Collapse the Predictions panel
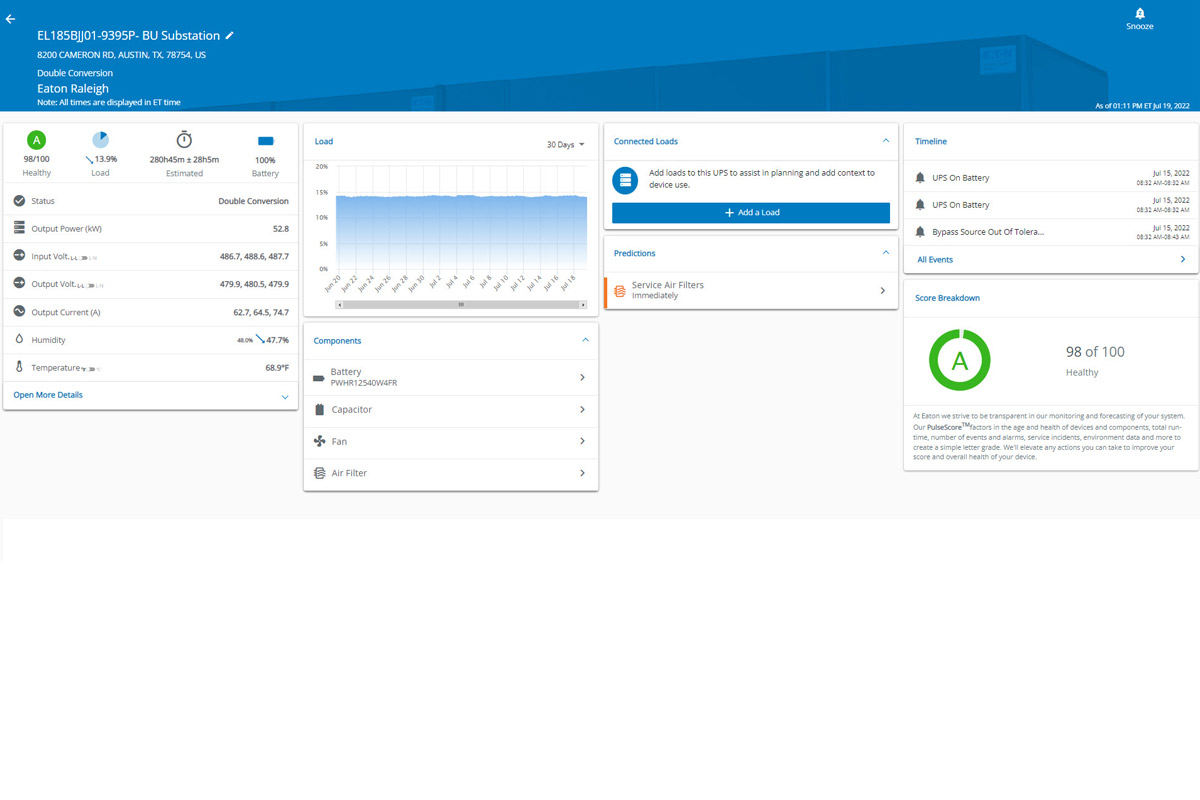Viewport: 1200px width, 800px height. pyautogui.click(x=885, y=253)
